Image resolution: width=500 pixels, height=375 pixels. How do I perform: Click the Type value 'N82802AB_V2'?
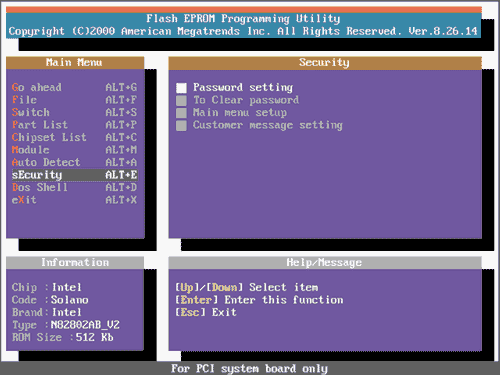coord(85,325)
